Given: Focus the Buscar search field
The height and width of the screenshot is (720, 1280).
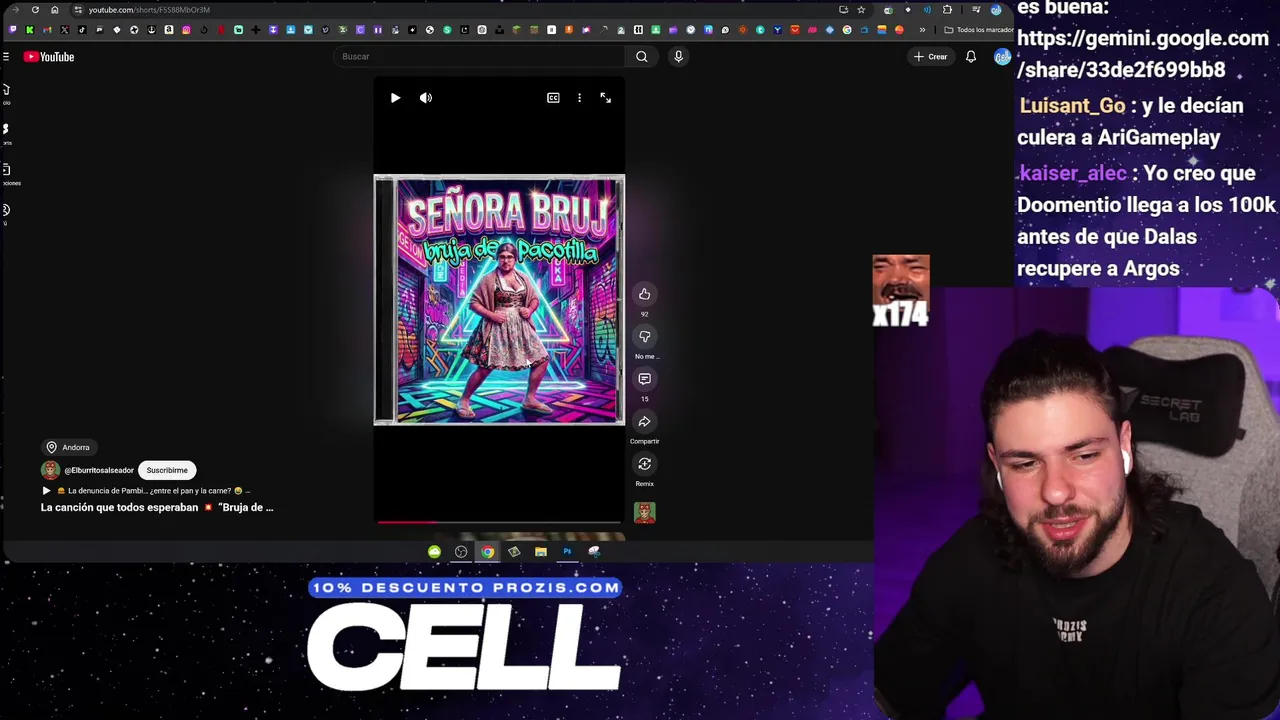Looking at the screenshot, I should pyautogui.click(x=480, y=57).
